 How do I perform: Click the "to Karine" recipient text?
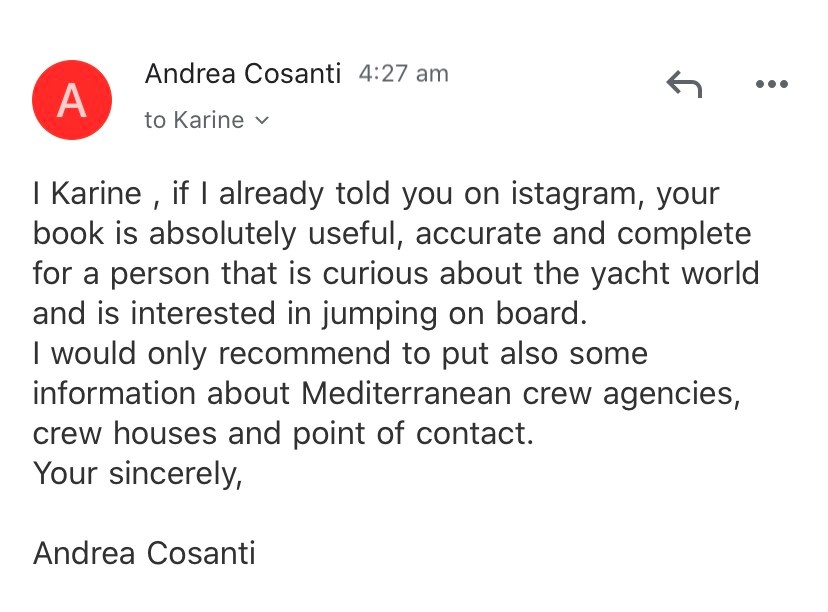[x=194, y=121]
